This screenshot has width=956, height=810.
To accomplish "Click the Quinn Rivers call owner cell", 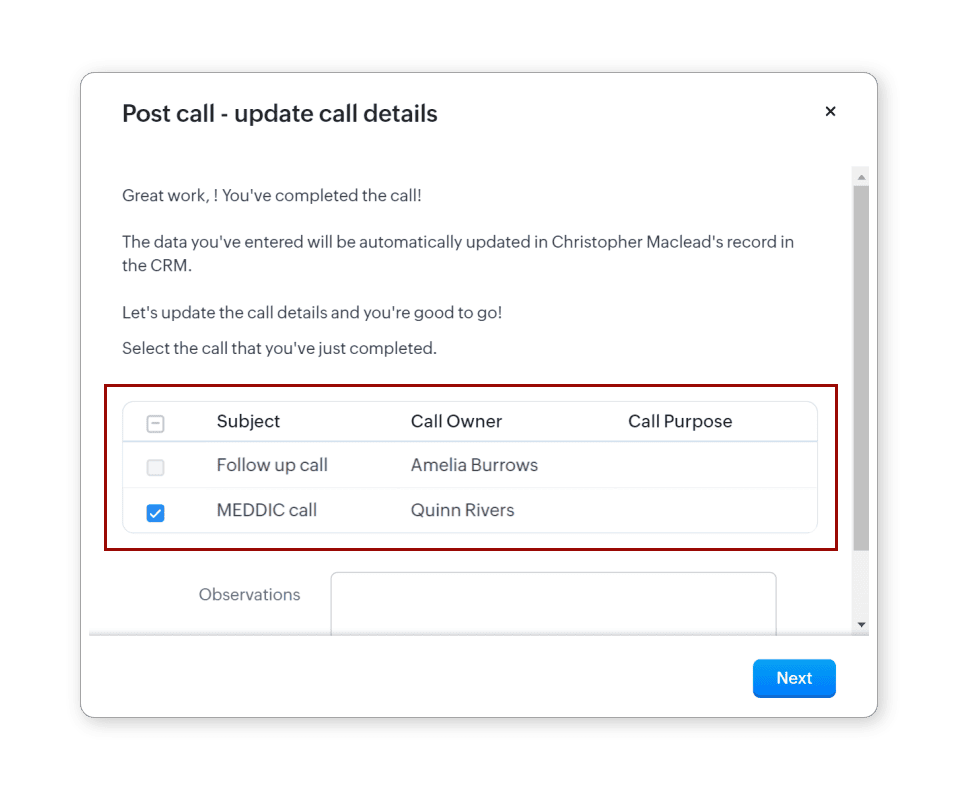I will point(462,510).
